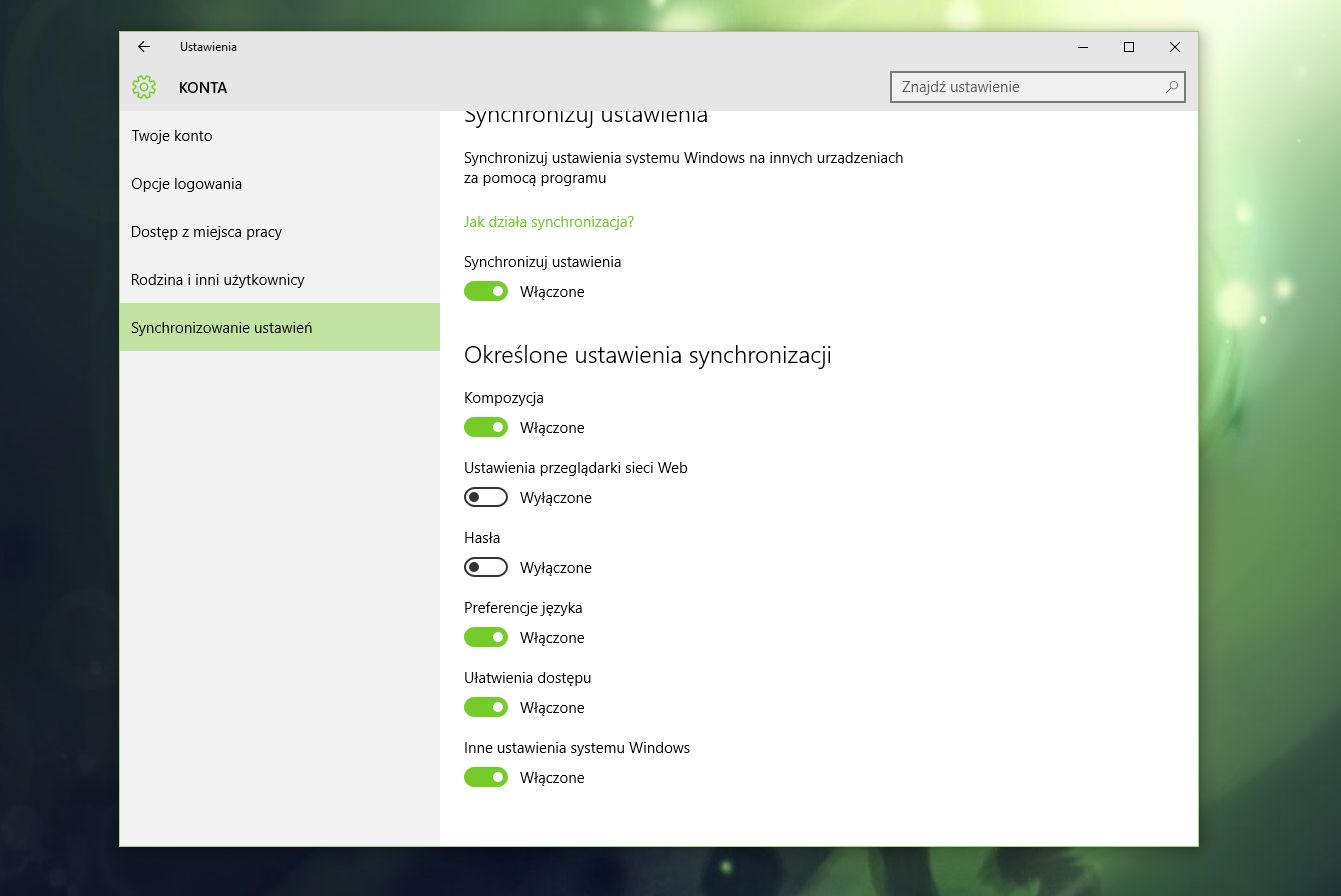Screen dimensions: 1341x896
Task: Disable the Synchronizuj ustawienia toggle
Action: point(486,291)
